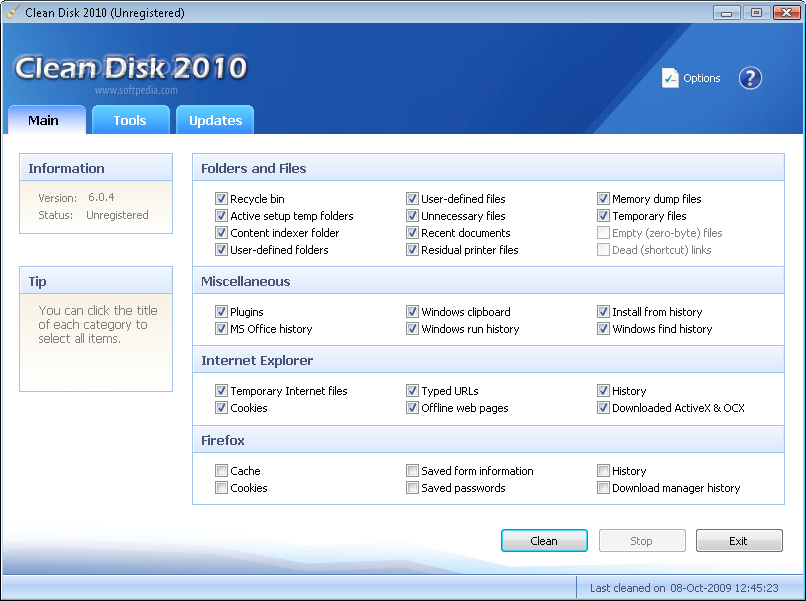Enable Saved form information checkbox
806x601 pixels.
412,470
